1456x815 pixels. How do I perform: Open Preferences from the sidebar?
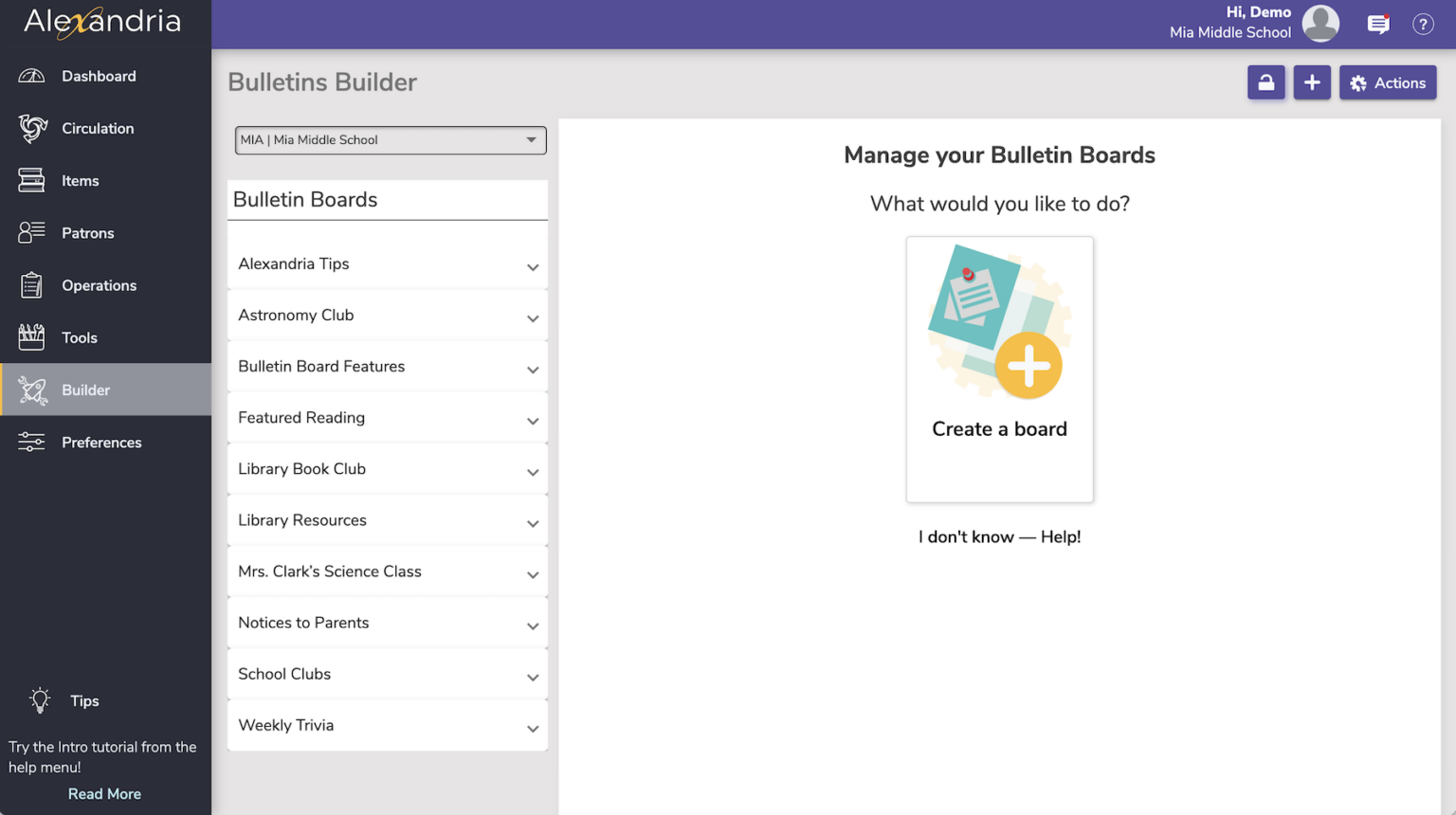coord(101,442)
